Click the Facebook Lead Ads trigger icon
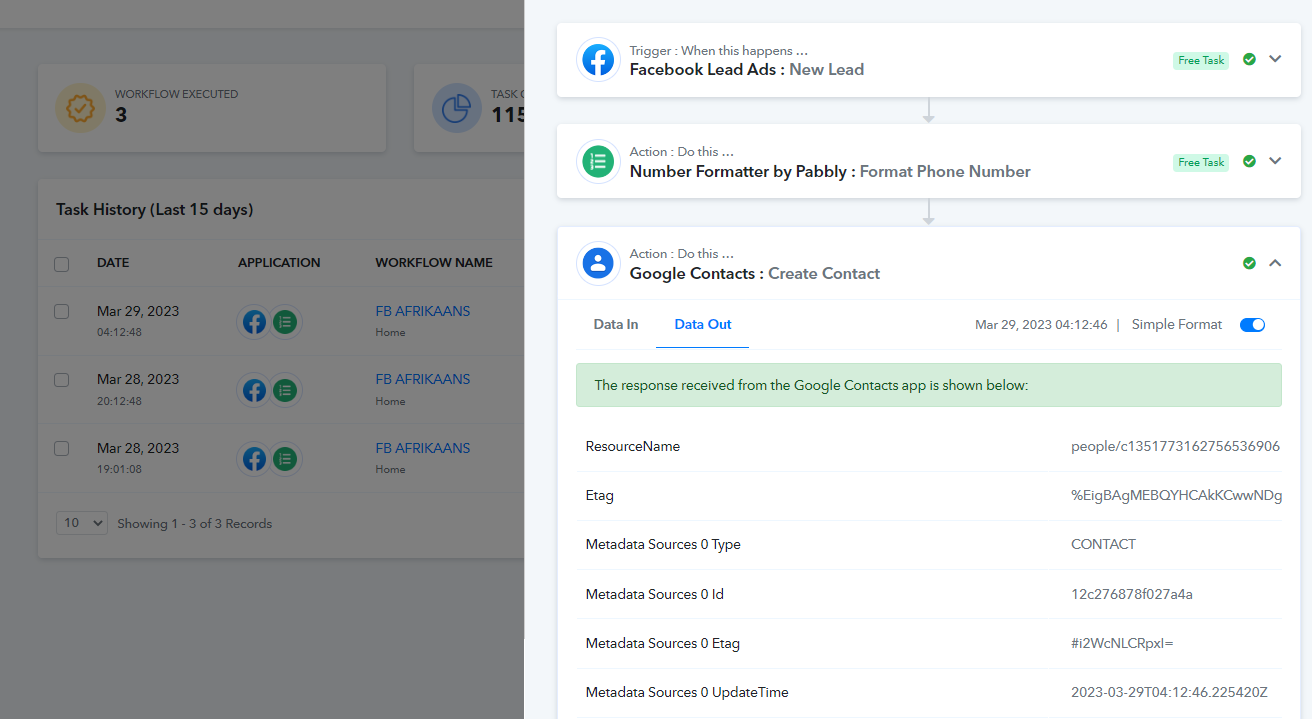This screenshot has height=719, width=1312. tap(598, 60)
